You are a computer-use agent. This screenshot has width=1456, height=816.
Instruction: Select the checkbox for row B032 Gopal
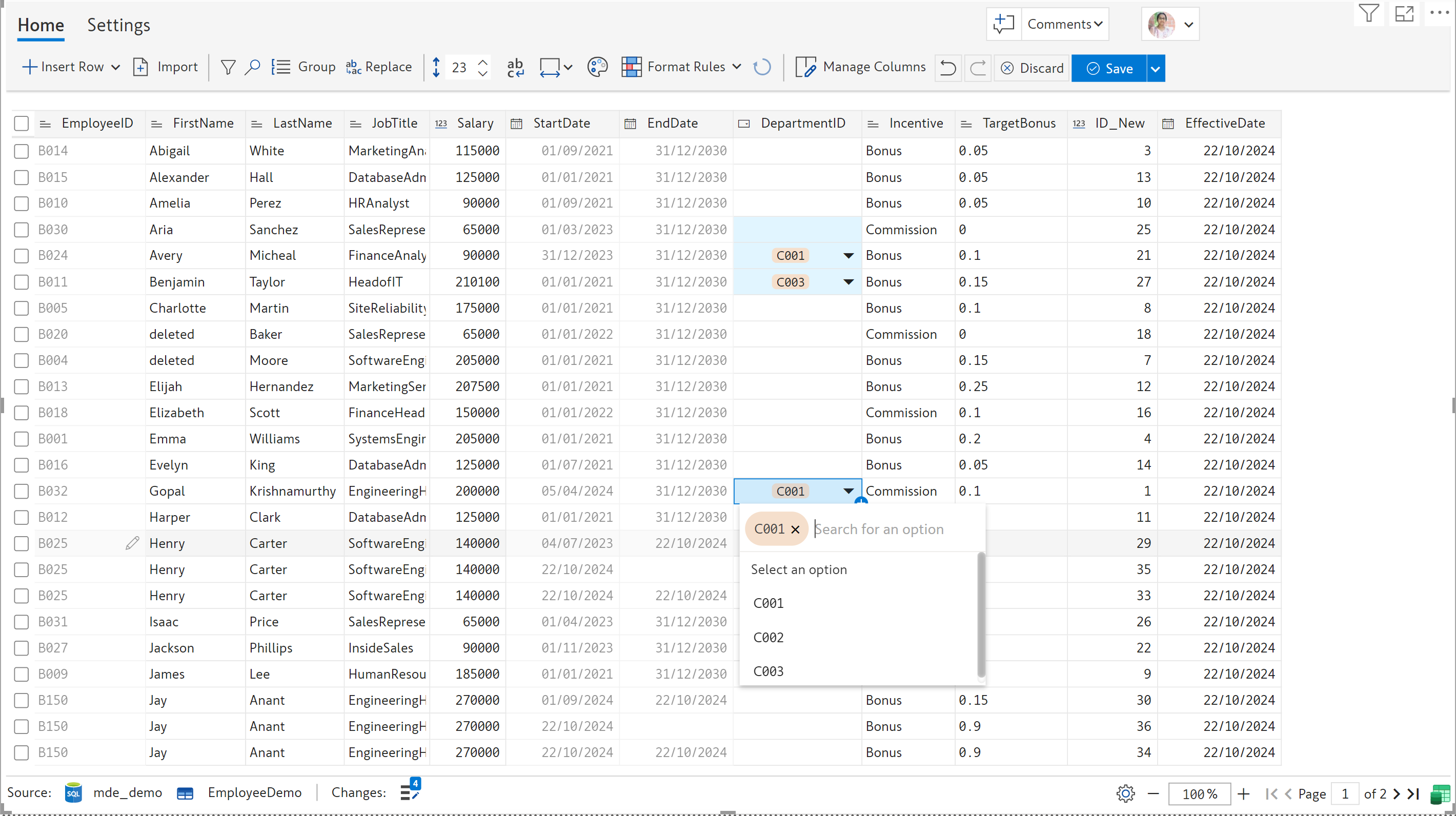pos(22,491)
